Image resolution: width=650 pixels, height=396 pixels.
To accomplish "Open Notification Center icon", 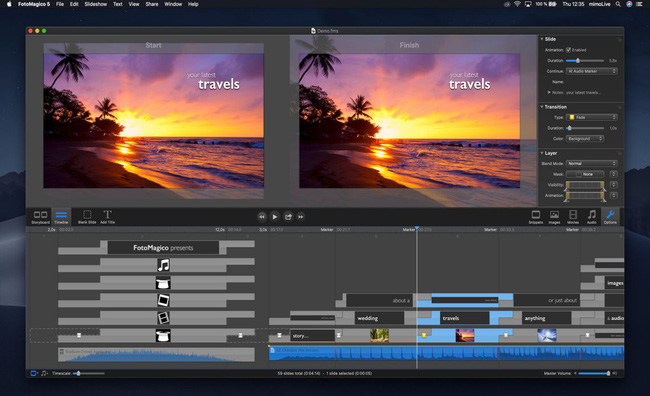I will pyautogui.click(x=640, y=4).
